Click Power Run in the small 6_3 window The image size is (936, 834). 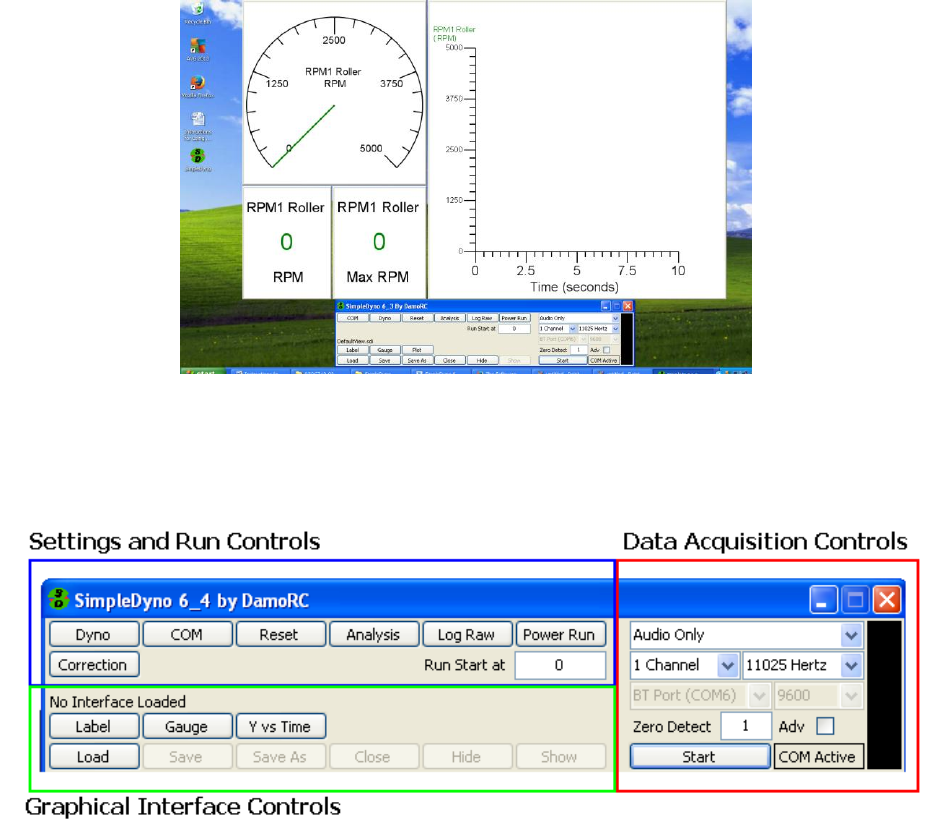click(x=515, y=318)
